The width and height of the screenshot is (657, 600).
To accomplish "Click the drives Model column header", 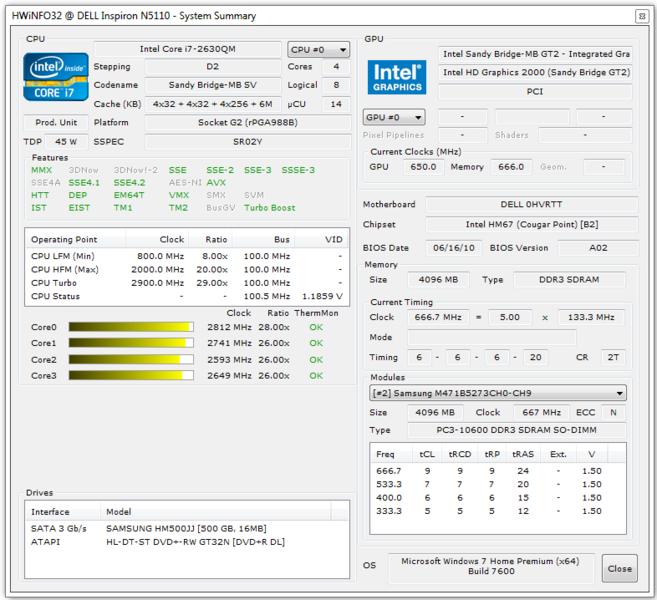I will click(x=216, y=512).
